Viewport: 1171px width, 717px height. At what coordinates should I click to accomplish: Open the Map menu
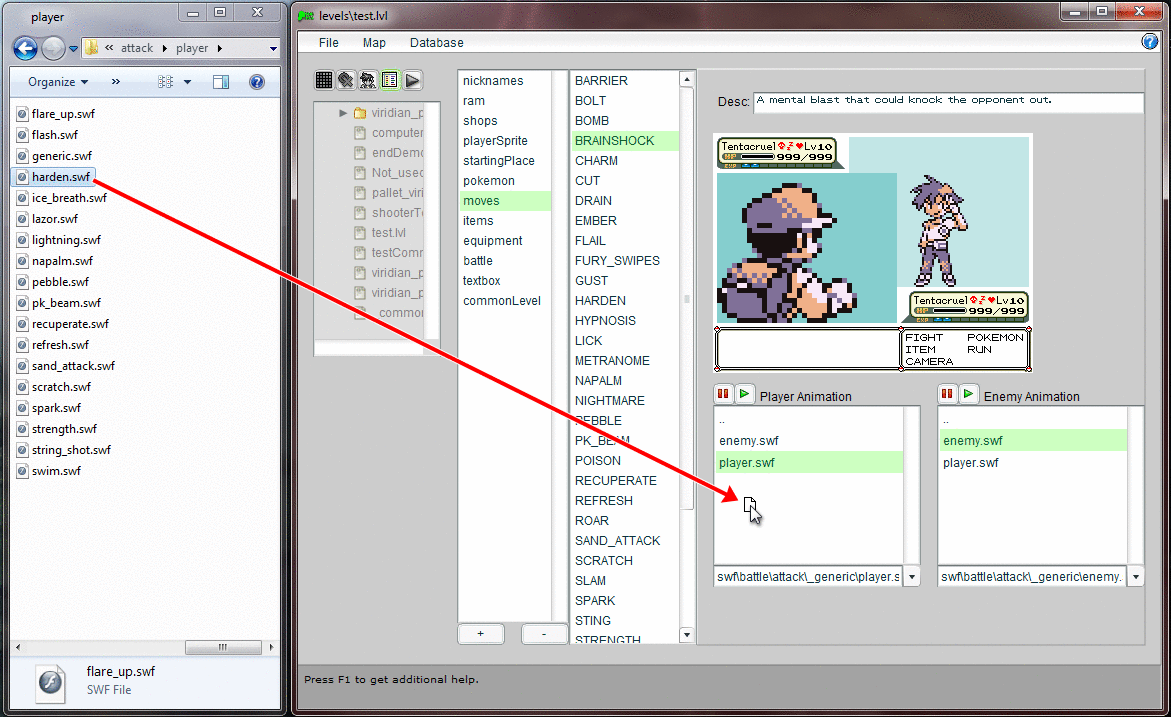coord(374,43)
